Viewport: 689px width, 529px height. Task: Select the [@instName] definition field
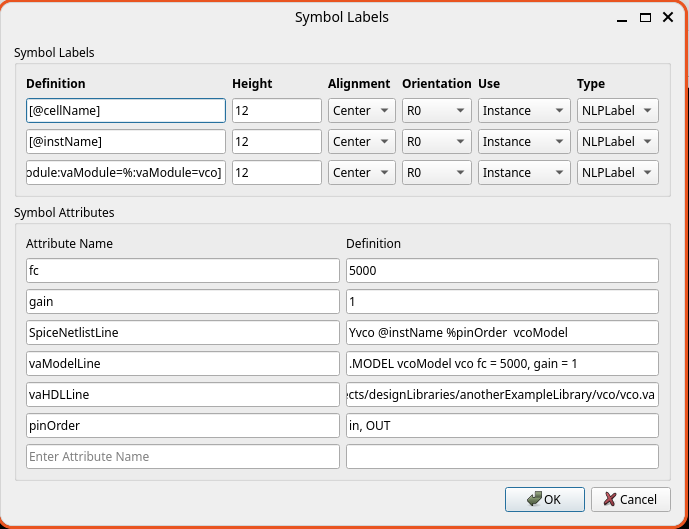tap(125, 142)
